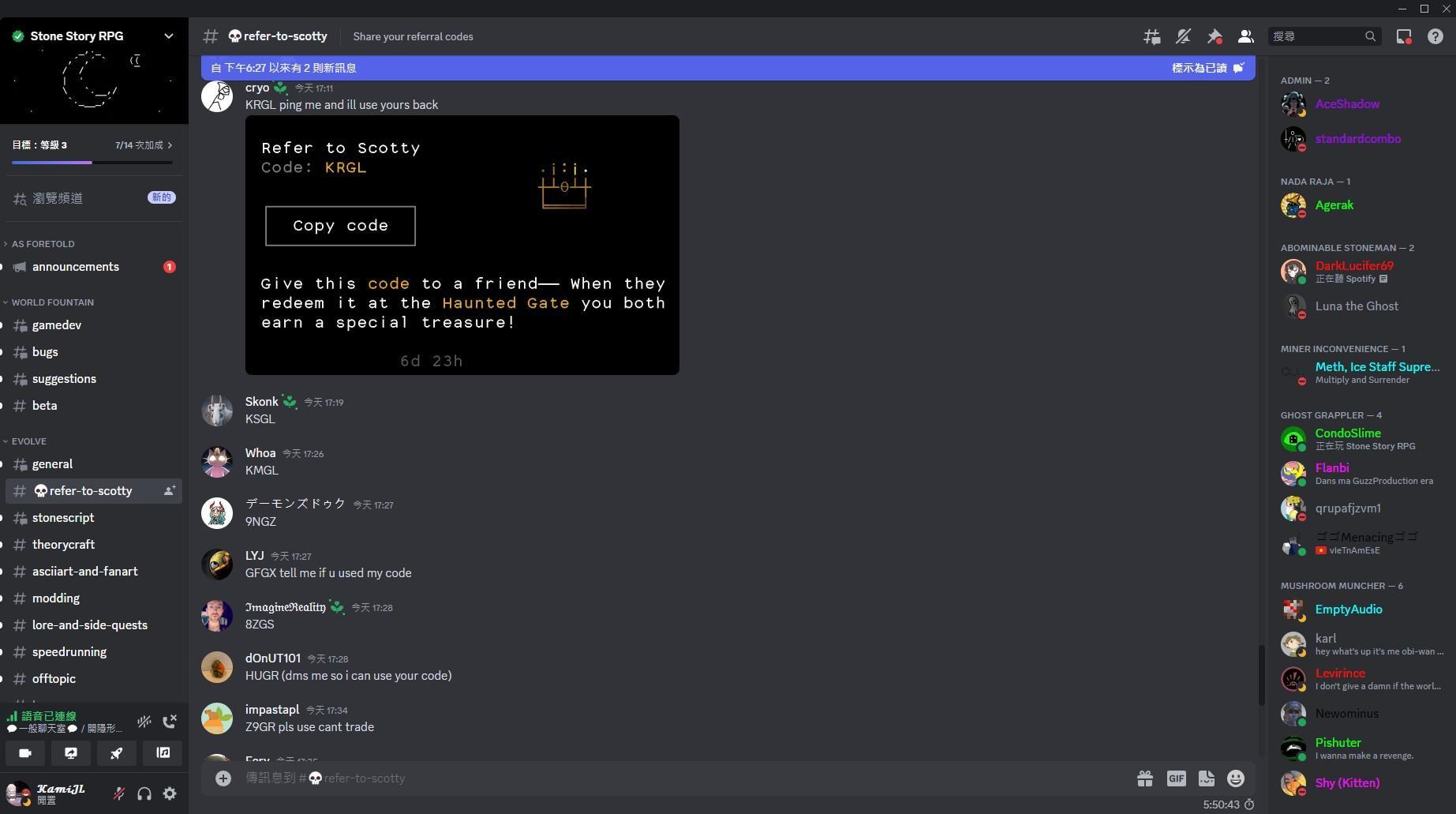Open the announcements channel
The height and width of the screenshot is (814, 1456).
tap(76, 267)
